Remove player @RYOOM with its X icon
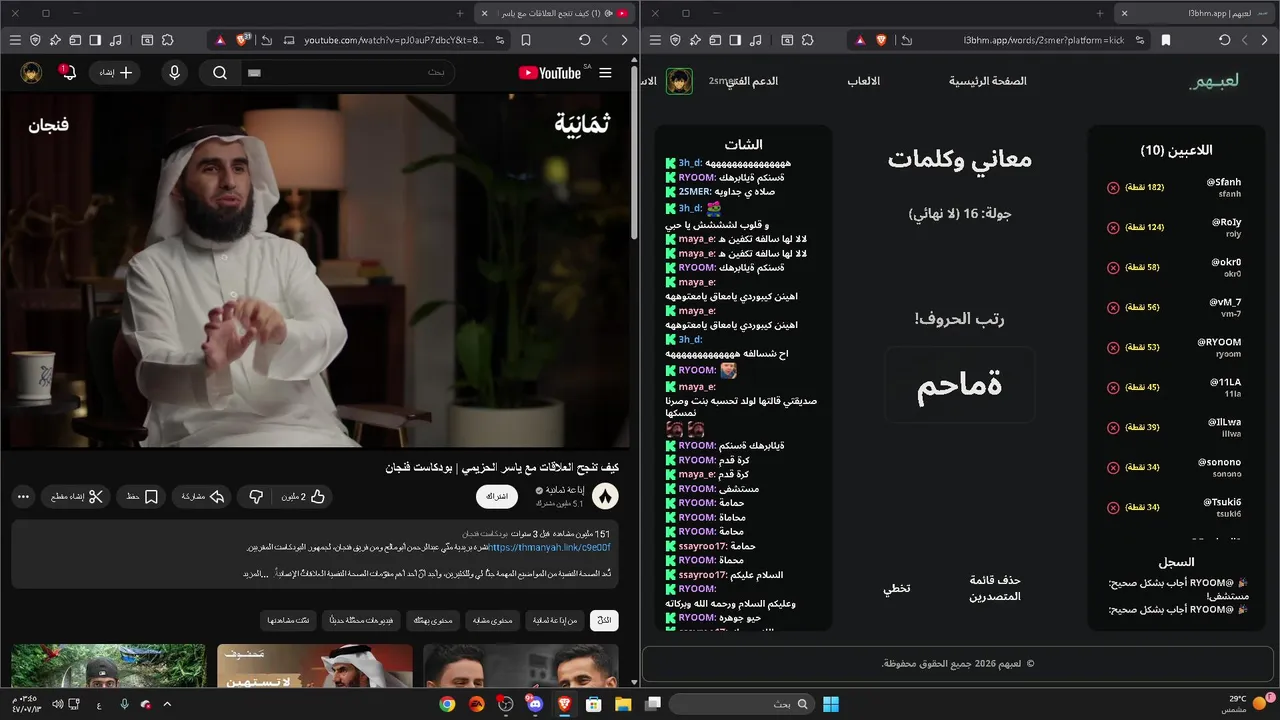Viewport: 1280px width, 720px height. point(1113,348)
